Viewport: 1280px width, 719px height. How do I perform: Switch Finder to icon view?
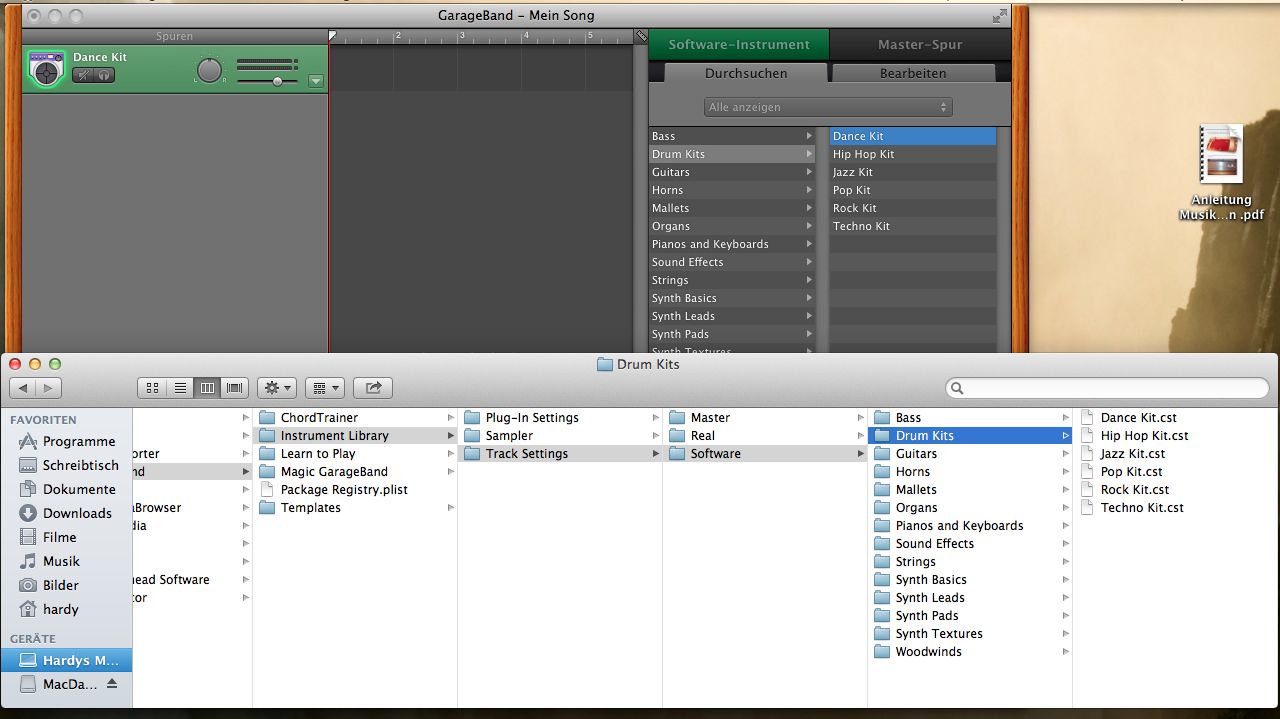[x=152, y=388]
